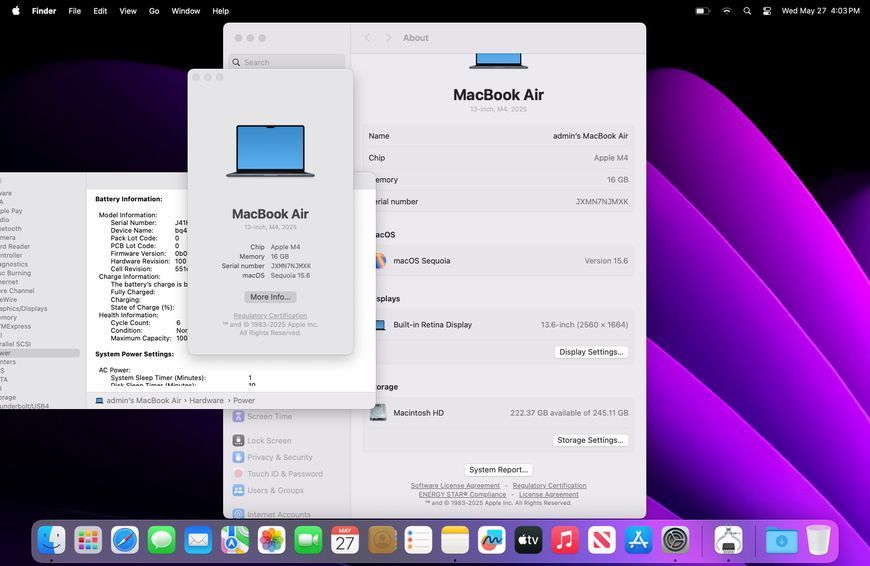Screen dimensions: 870x566
Task: Click the Display Settings button
Action: pyautogui.click(x=591, y=352)
